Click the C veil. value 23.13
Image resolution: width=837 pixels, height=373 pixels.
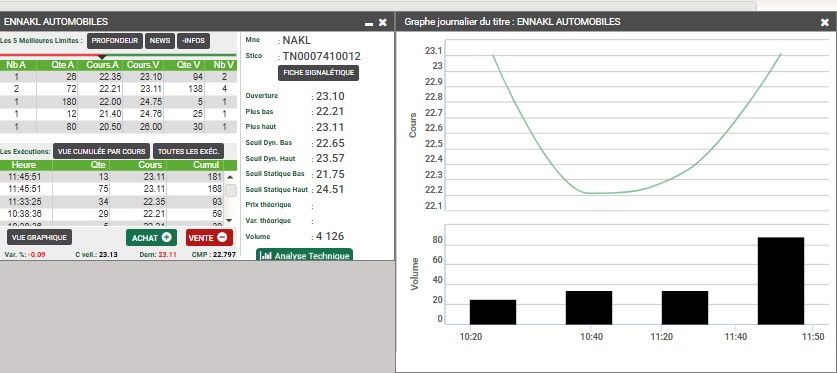(x=108, y=255)
